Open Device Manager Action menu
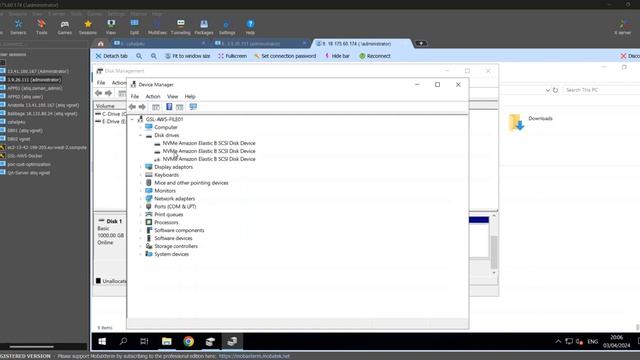This screenshot has height=360, width=640. click(x=153, y=96)
